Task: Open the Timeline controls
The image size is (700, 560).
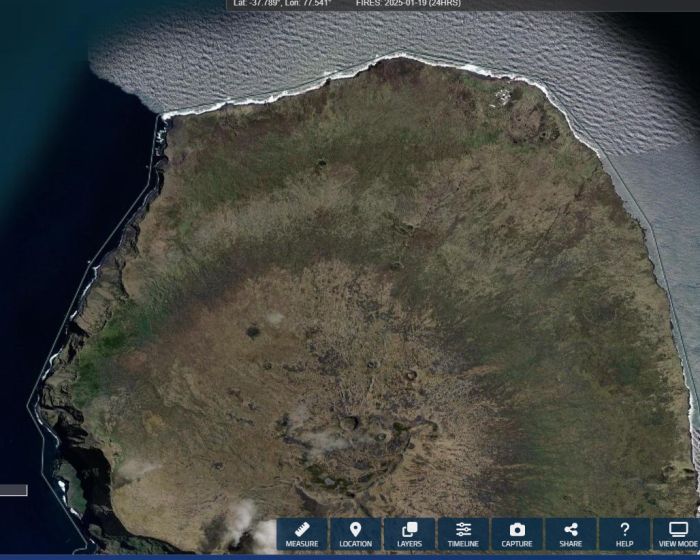Action: [x=463, y=534]
